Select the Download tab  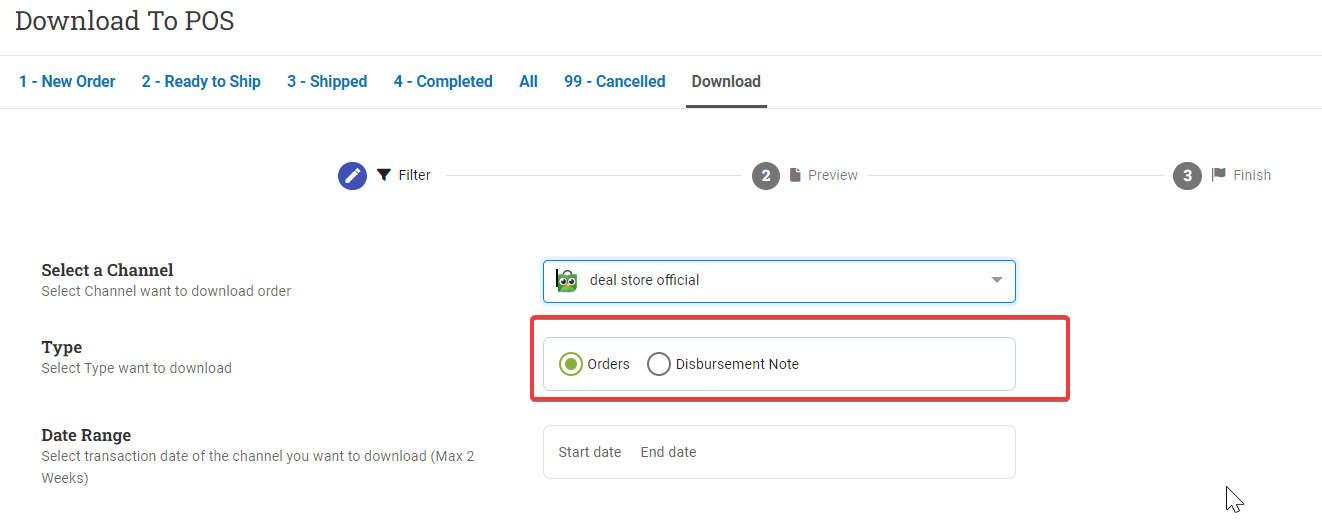click(x=726, y=82)
